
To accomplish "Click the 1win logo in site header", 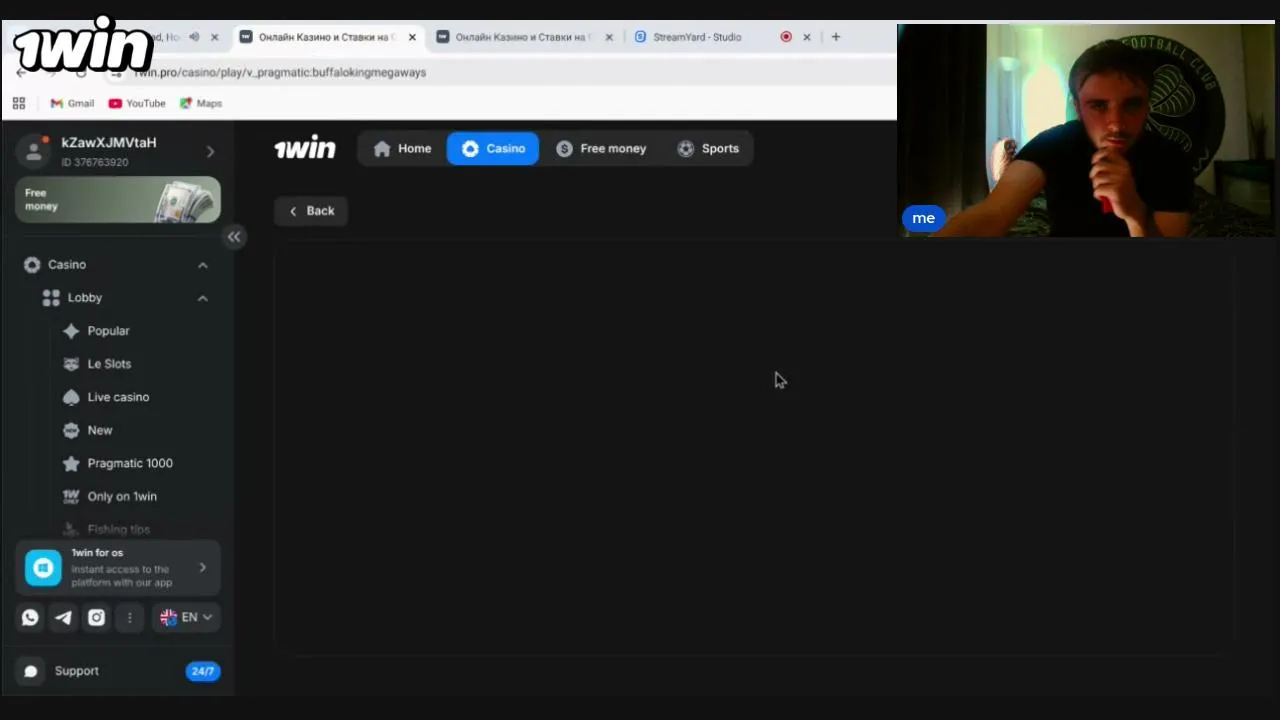I will tap(305, 148).
